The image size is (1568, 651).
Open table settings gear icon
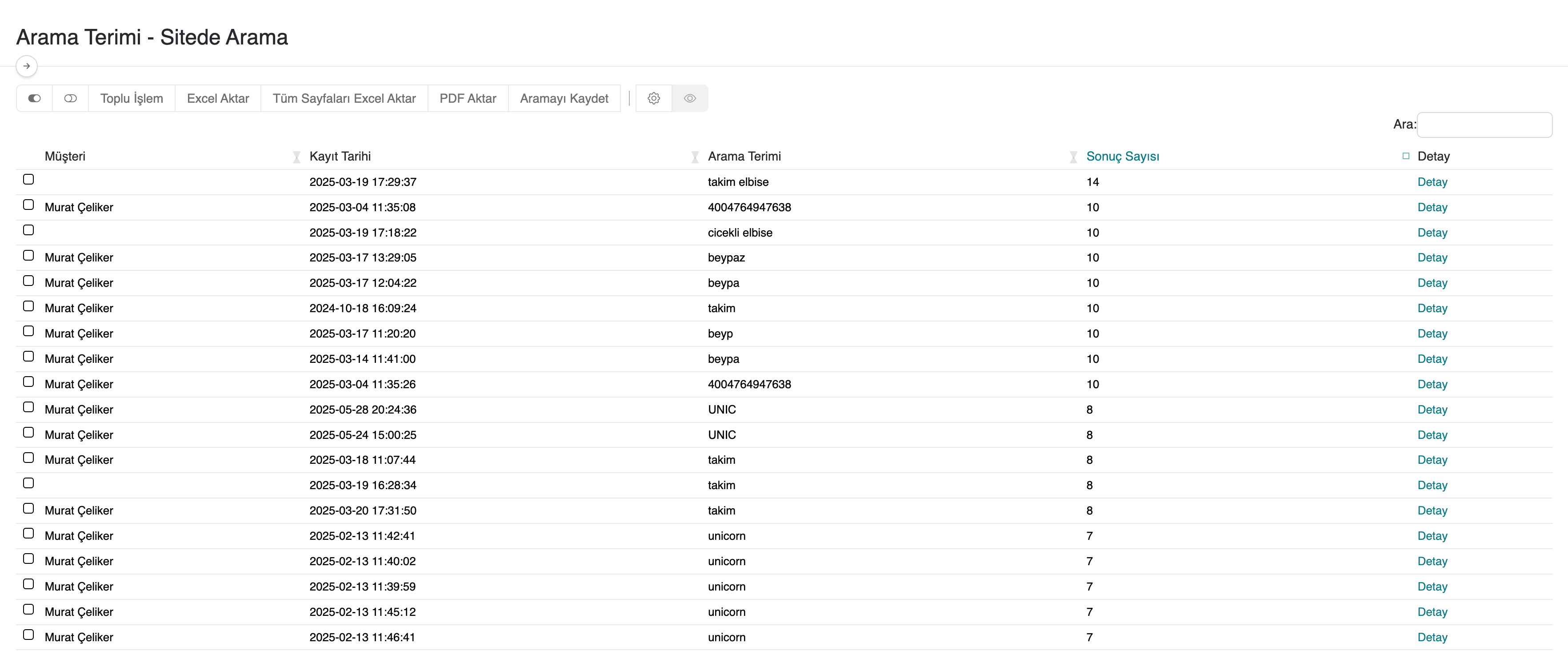click(654, 98)
